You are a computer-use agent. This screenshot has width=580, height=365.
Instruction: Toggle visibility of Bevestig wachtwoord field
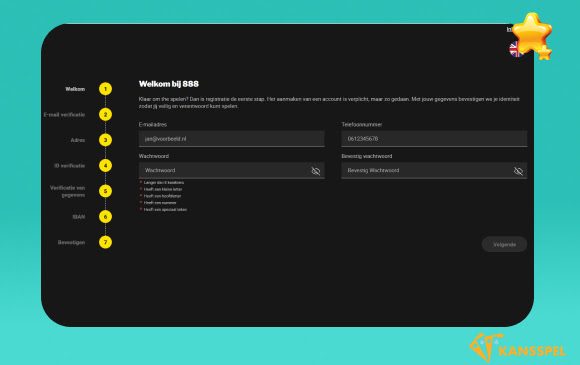tap(518, 171)
